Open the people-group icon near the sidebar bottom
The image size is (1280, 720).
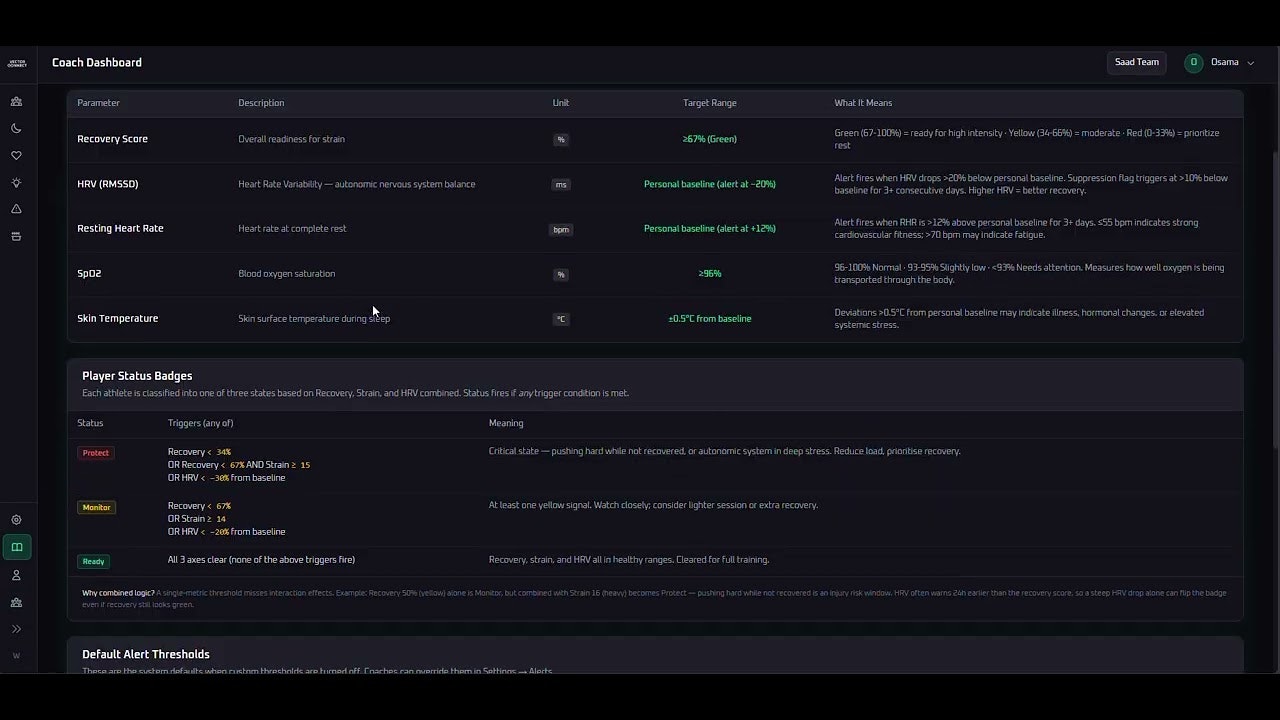click(x=16, y=602)
